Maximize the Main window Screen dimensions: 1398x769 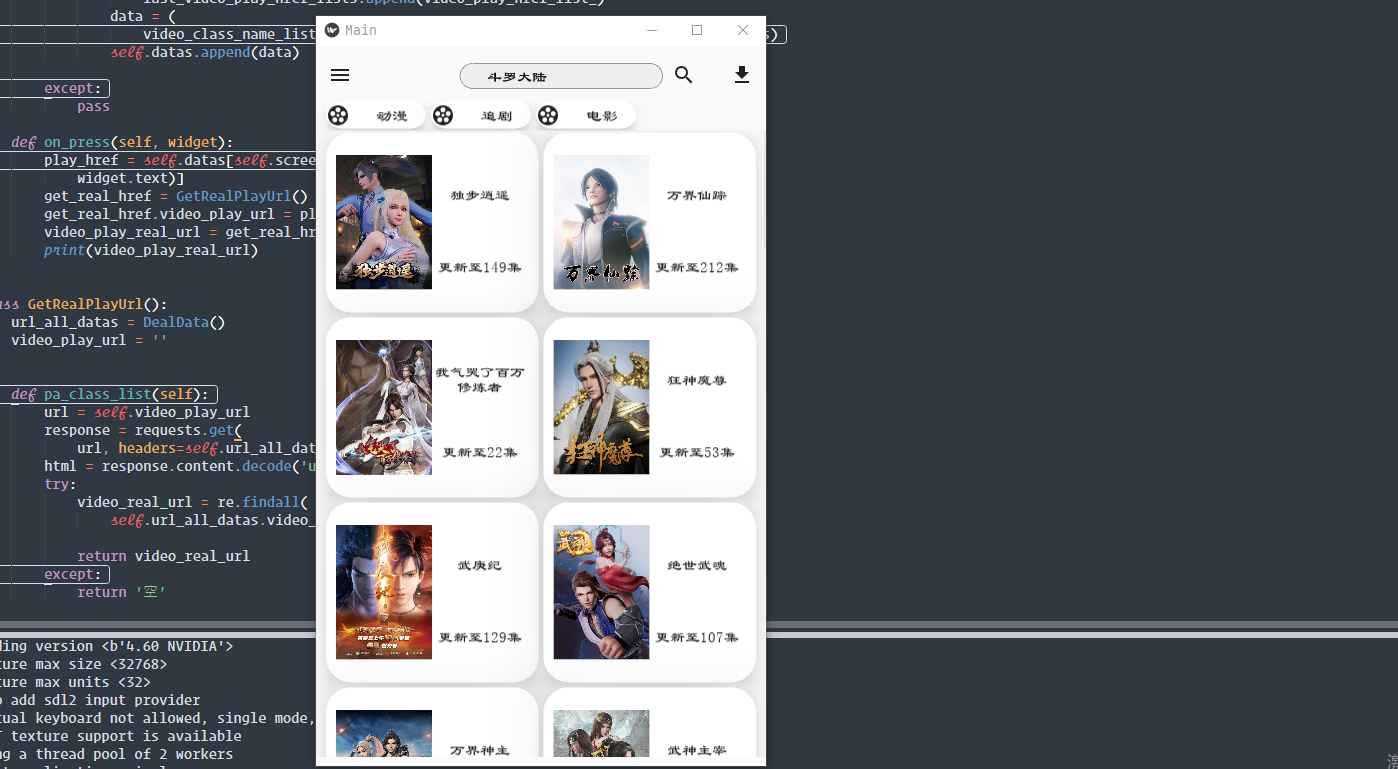697,30
